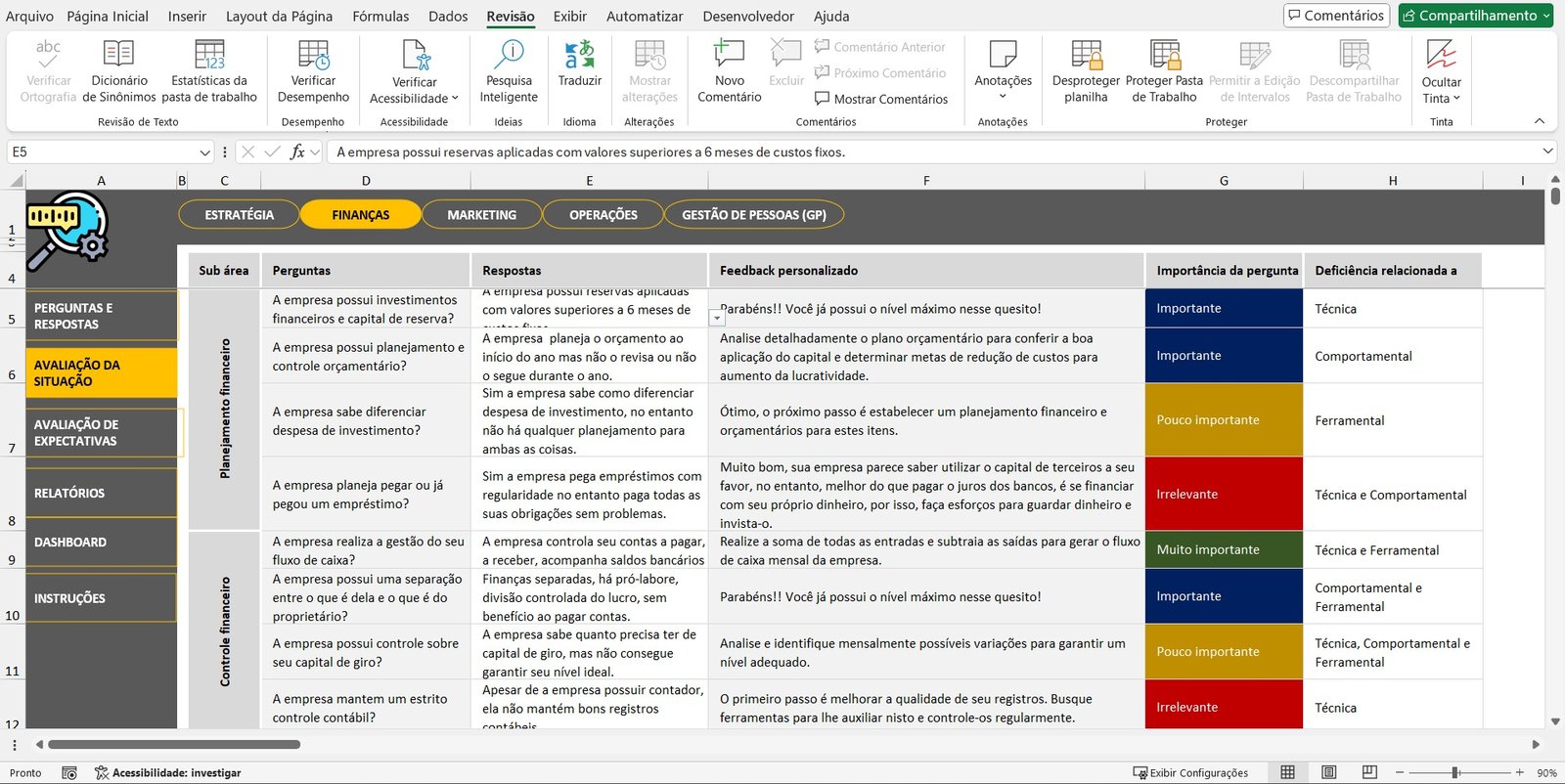Click Verificar Desempenho icon
The width and height of the screenshot is (1565, 784).
[x=313, y=55]
